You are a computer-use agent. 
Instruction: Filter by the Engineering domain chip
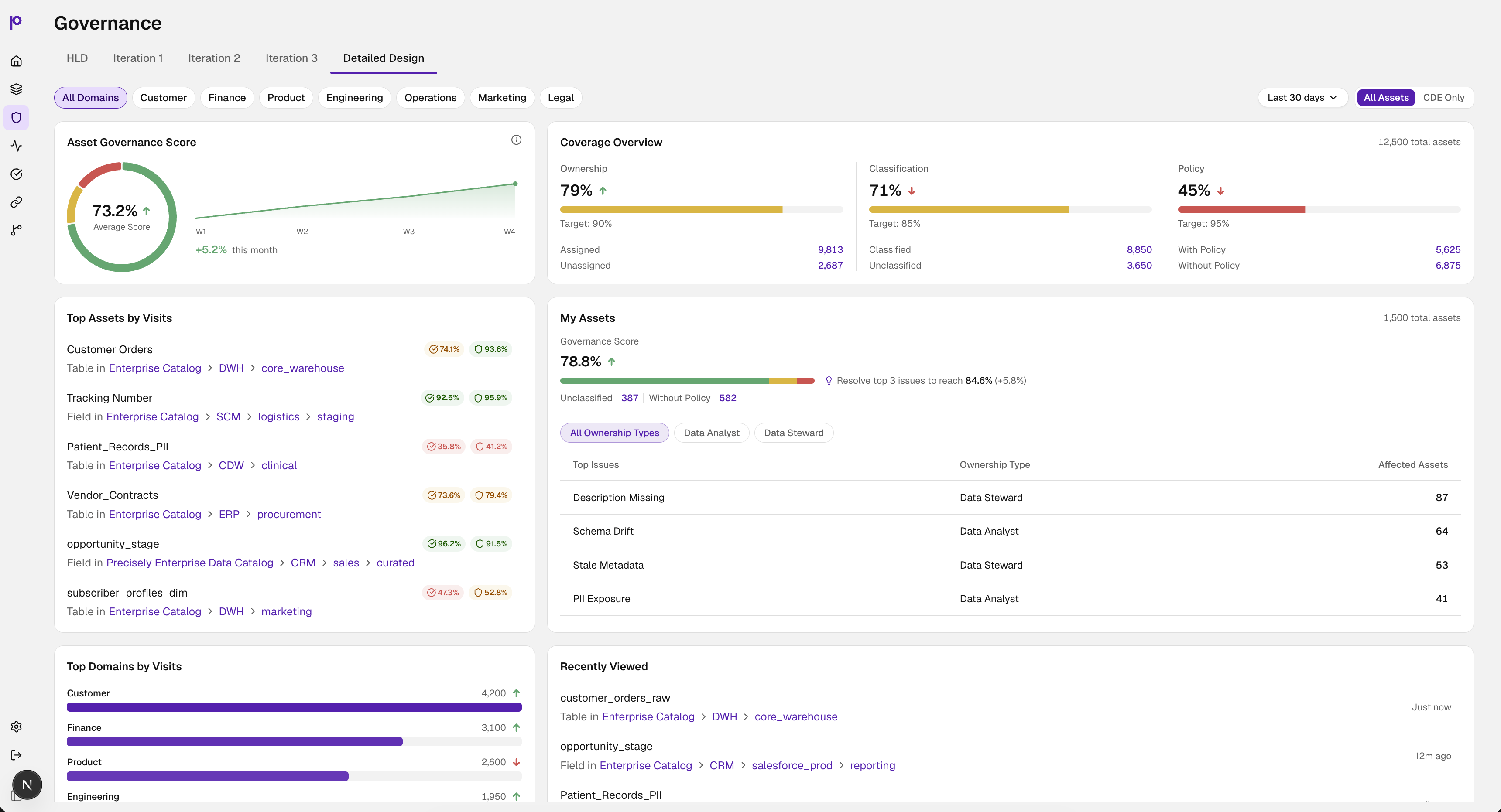(x=354, y=98)
